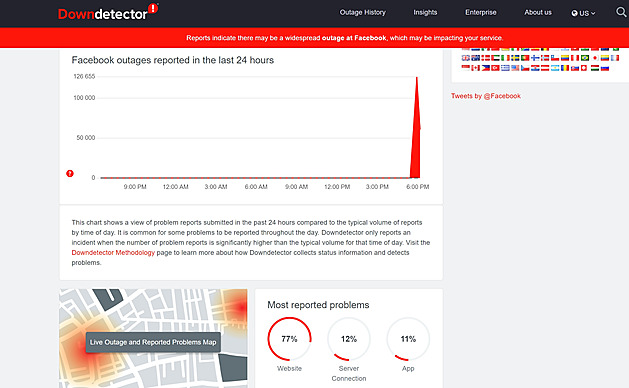
Task: Select the Chile flag
Action: pos(555,58)
